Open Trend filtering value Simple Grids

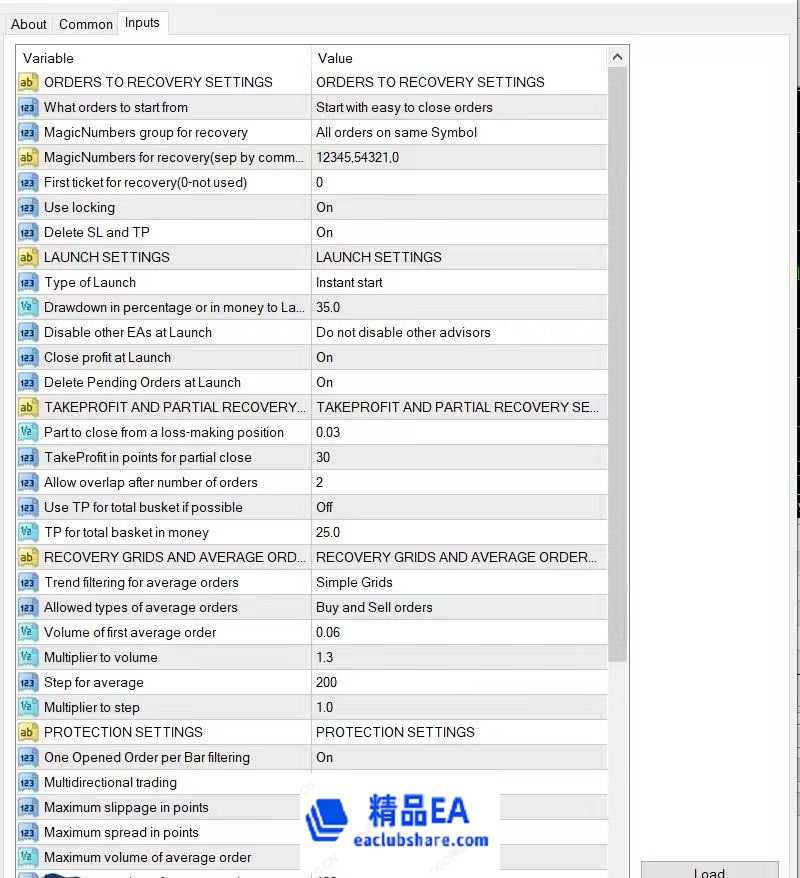tap(458, 582)
